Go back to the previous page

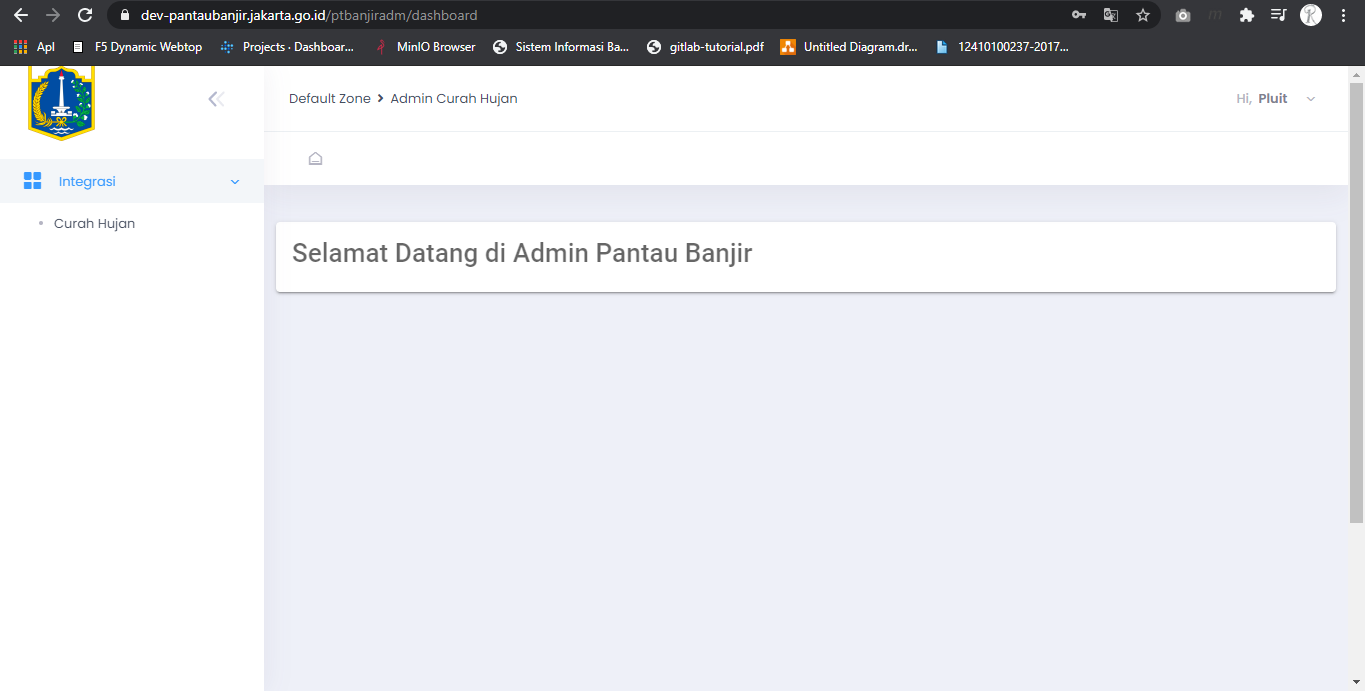[21, 15]
